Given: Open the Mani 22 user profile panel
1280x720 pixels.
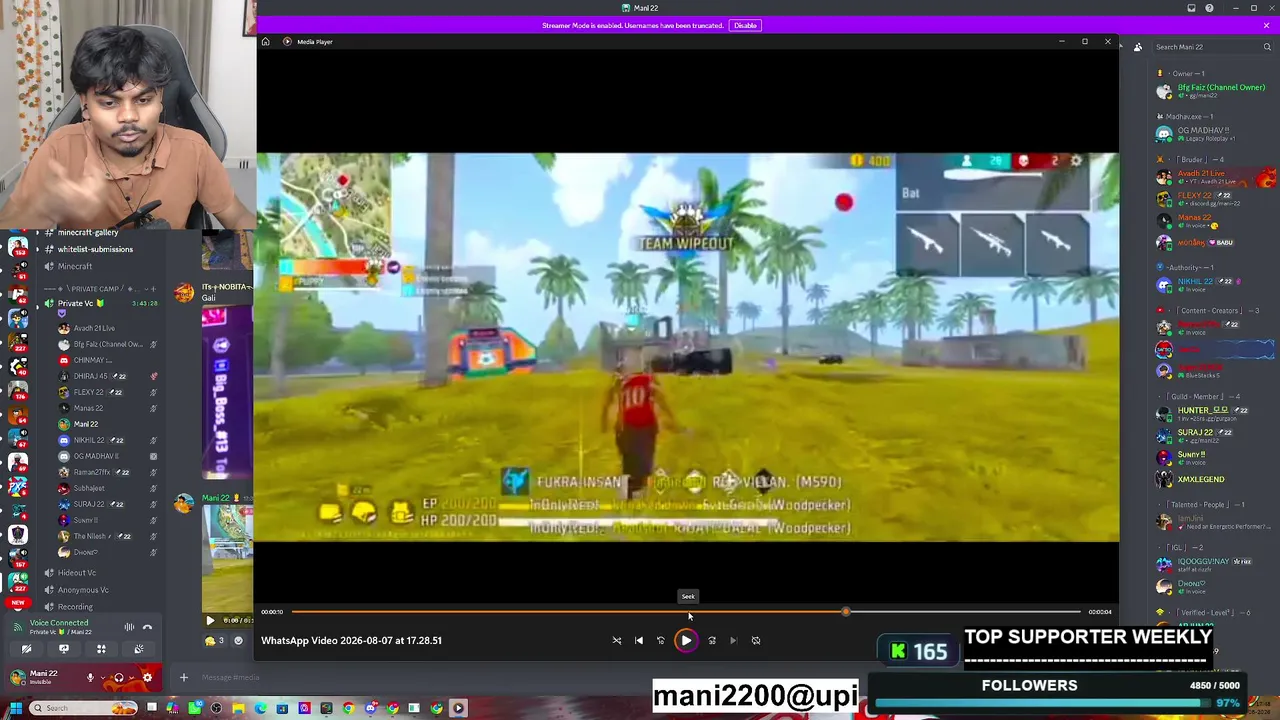Looking at the screenshot, I should click(42, 677).
